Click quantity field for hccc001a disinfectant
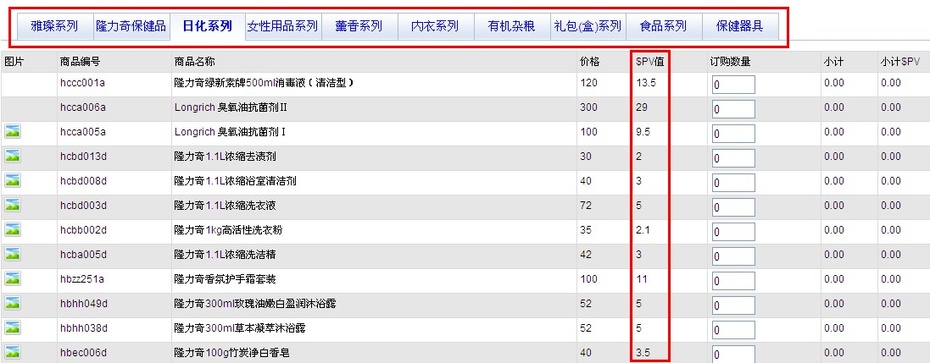Image resolution: width=930 pixels, height=363 pixels. click(733, 84)
